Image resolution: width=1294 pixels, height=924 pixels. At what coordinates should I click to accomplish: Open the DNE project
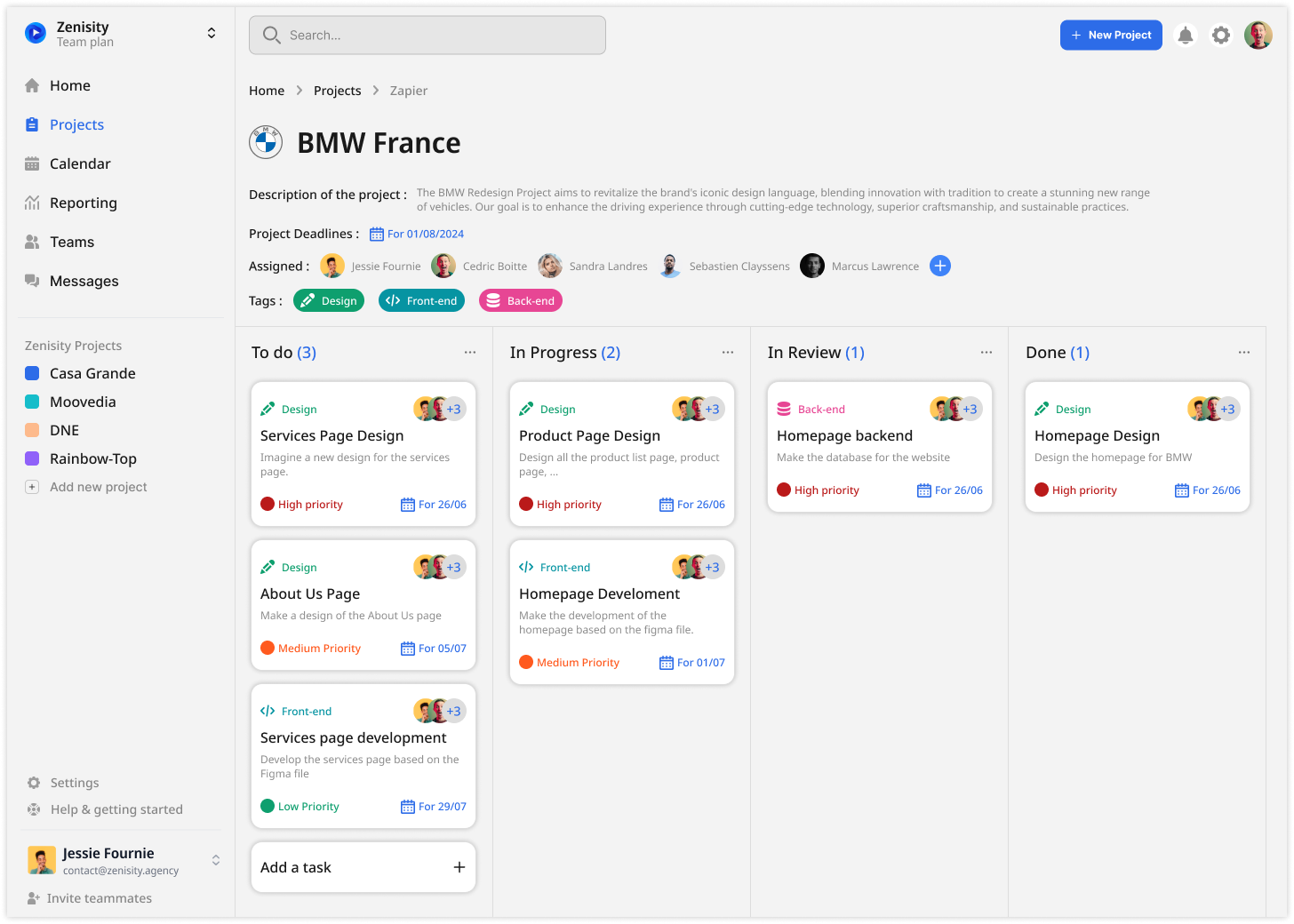point(64,430)
